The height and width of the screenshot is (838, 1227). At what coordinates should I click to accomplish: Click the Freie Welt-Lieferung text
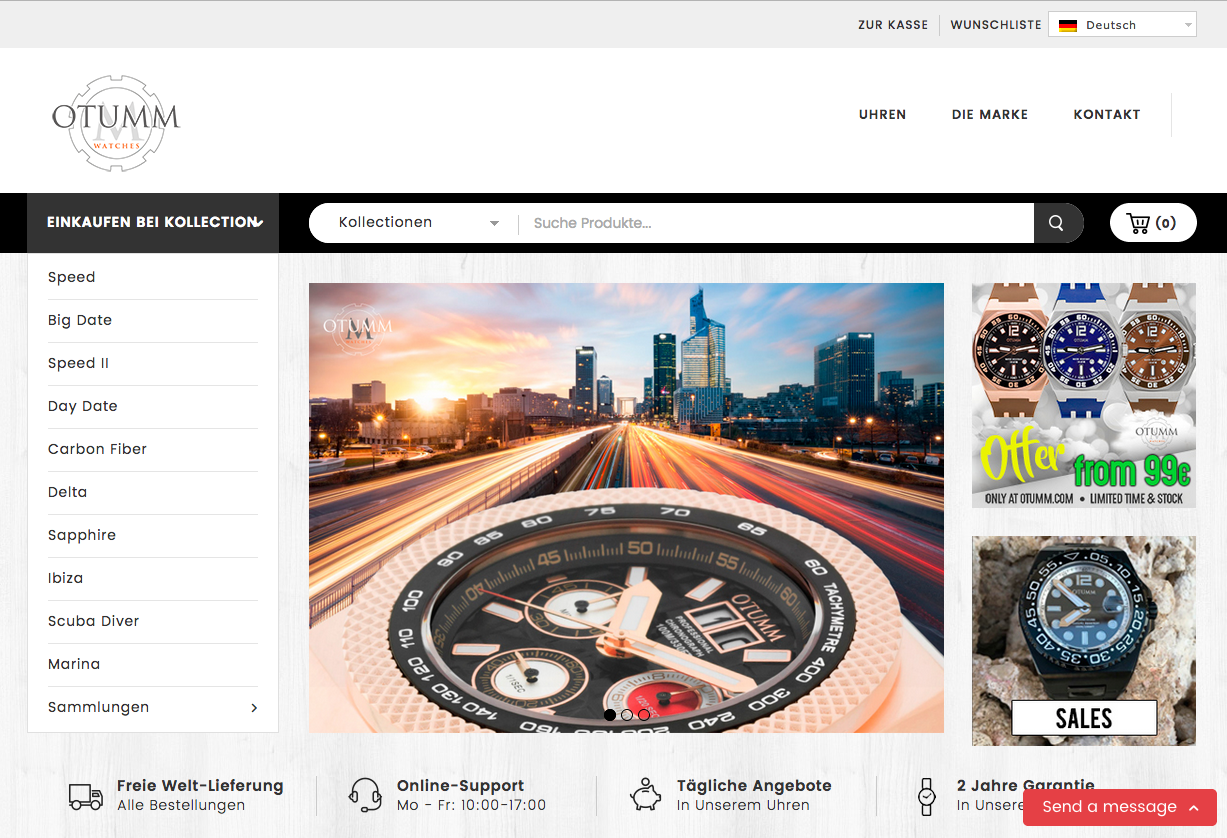[200, 786]
